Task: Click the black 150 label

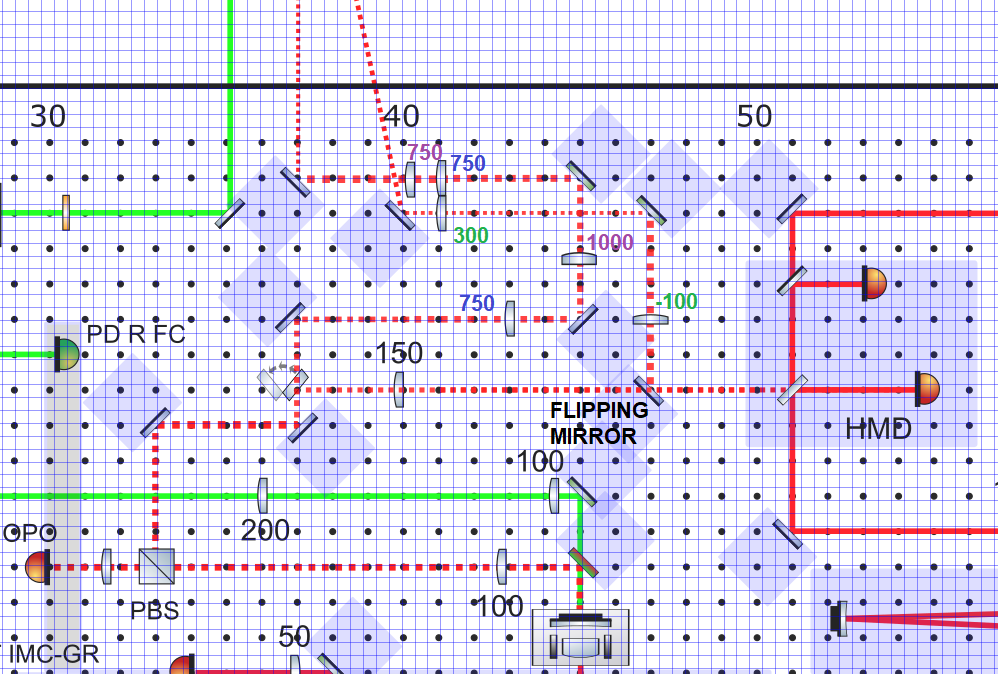Action: (x=399, y=353)
